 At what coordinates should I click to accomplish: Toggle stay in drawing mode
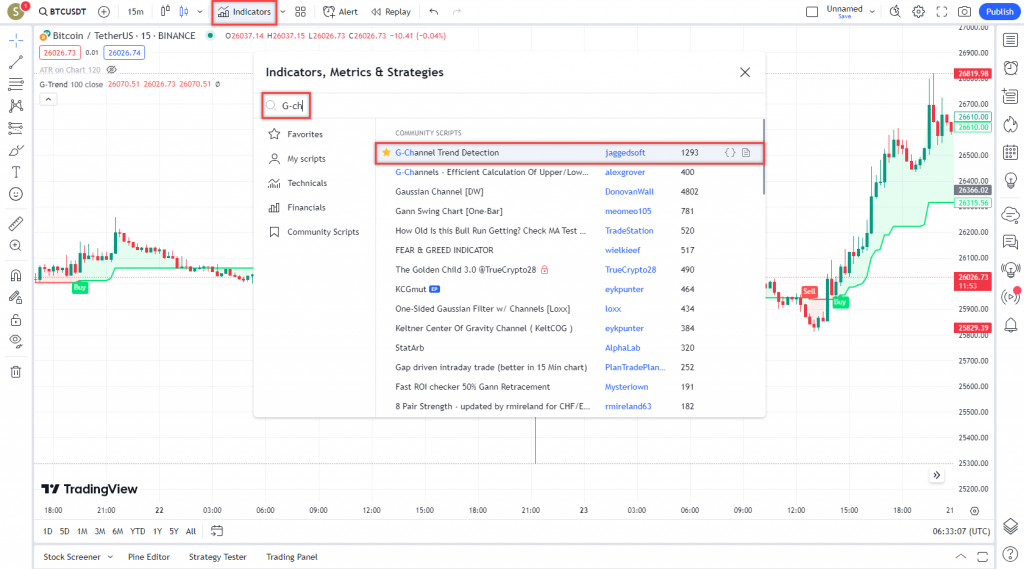16,297
